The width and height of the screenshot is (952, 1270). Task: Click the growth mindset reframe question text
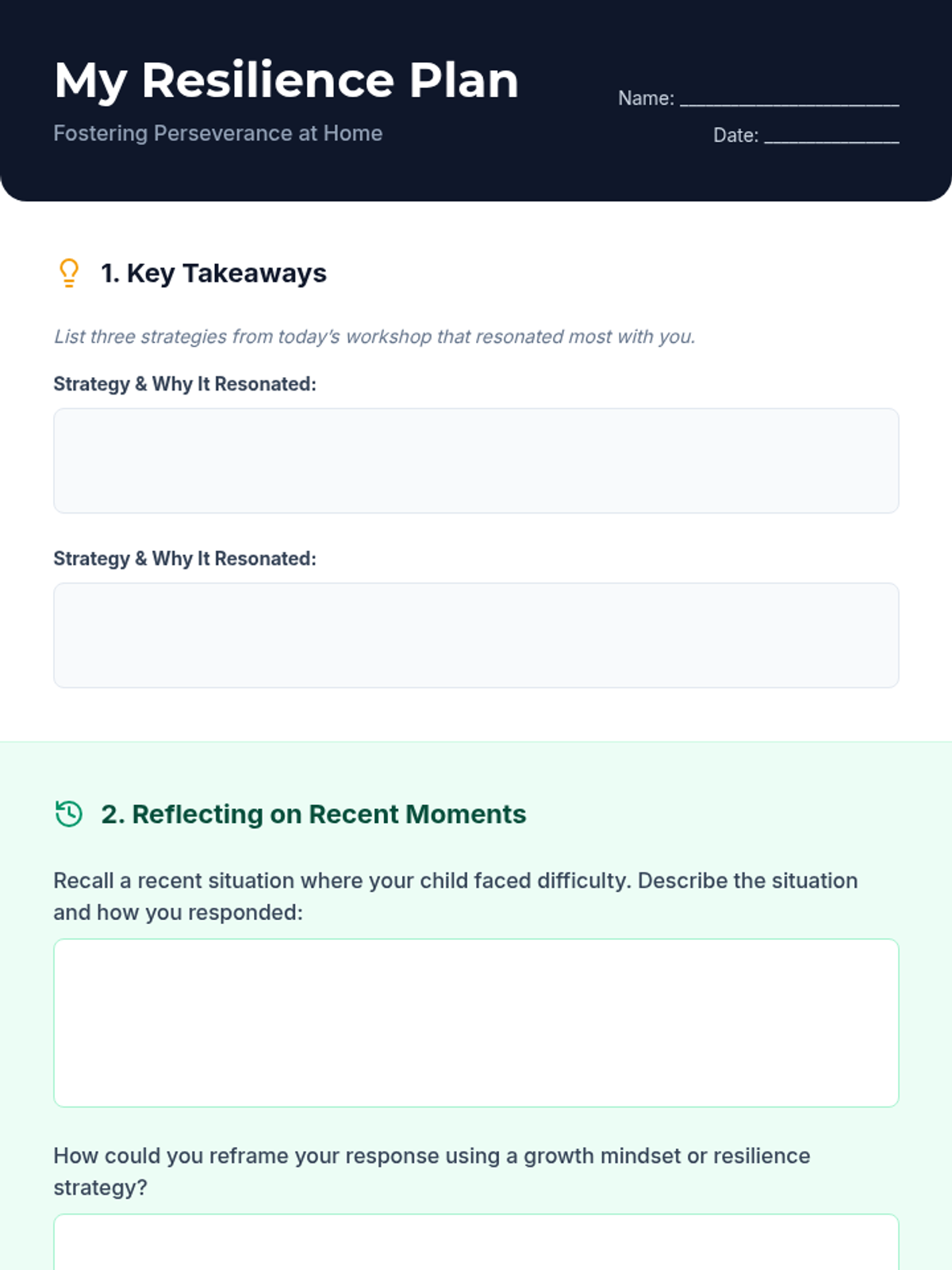(432, 1172)
